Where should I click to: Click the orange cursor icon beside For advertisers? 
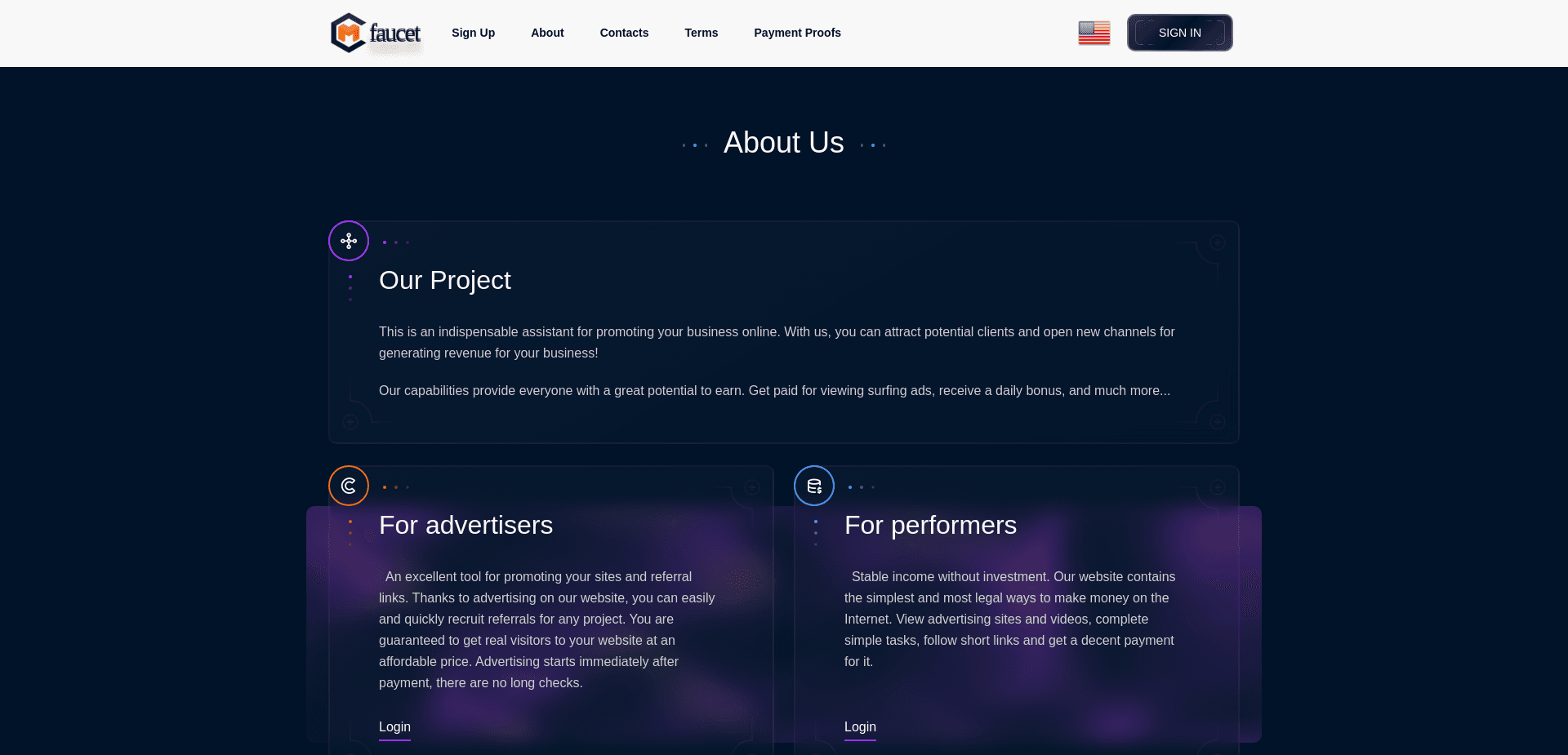point(349,486)
